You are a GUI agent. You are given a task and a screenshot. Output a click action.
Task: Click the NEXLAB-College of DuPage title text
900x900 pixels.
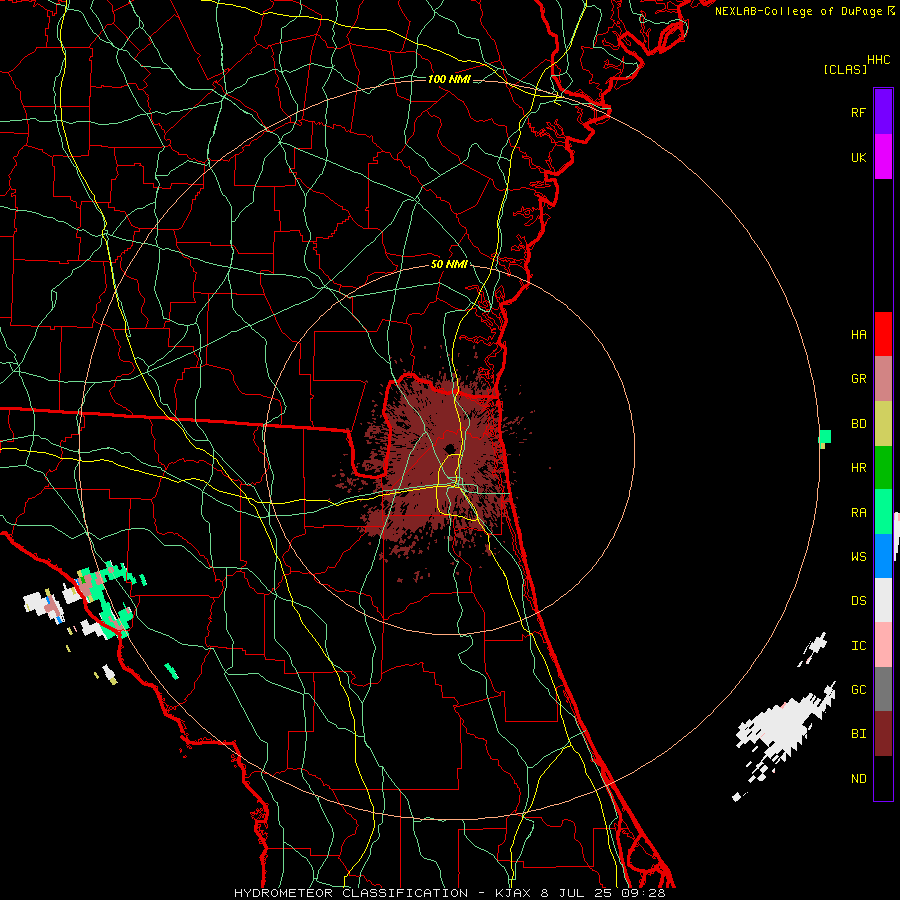tap(798, 11)
